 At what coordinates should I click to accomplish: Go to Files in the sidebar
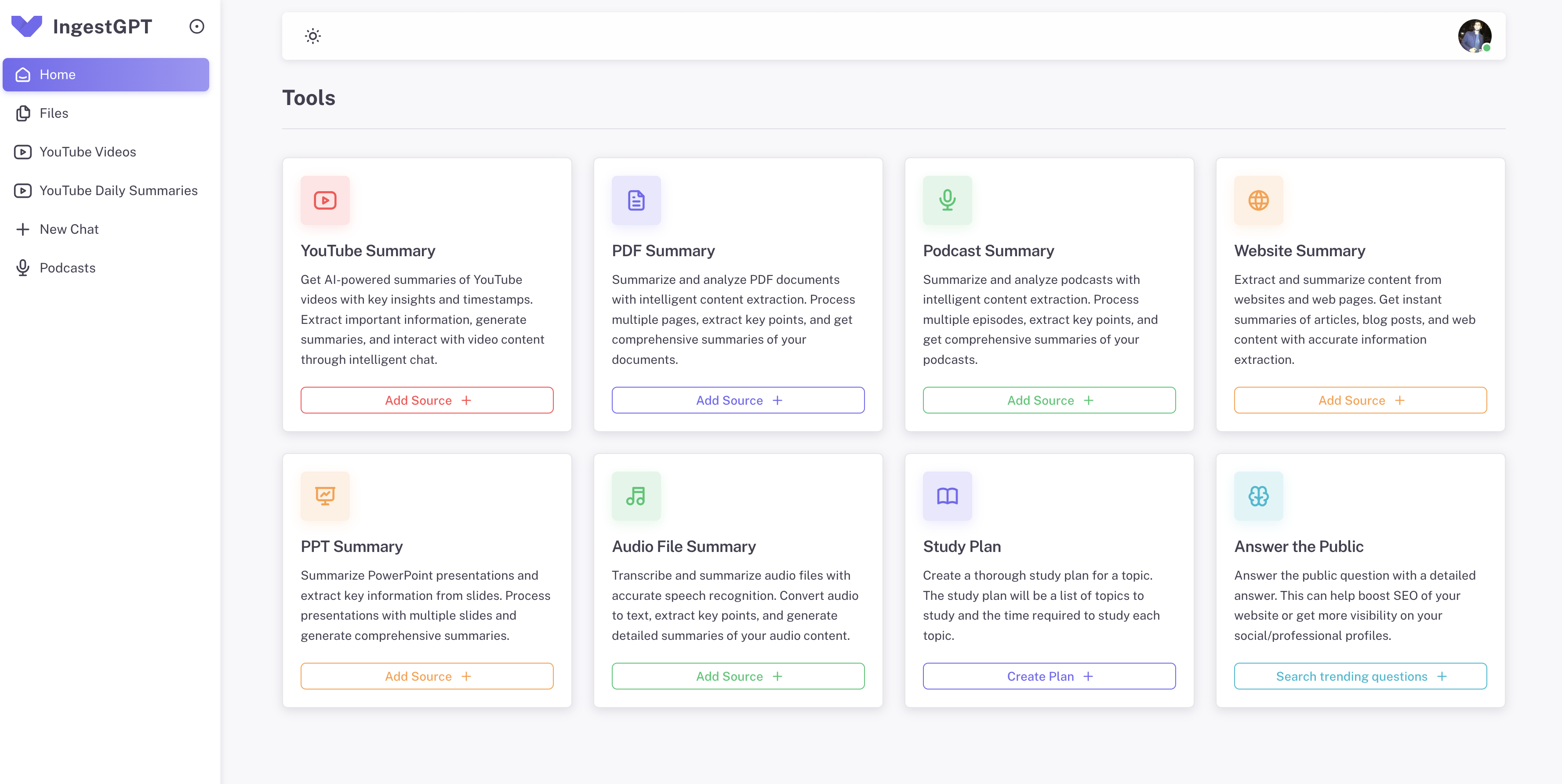pos(54,113)
